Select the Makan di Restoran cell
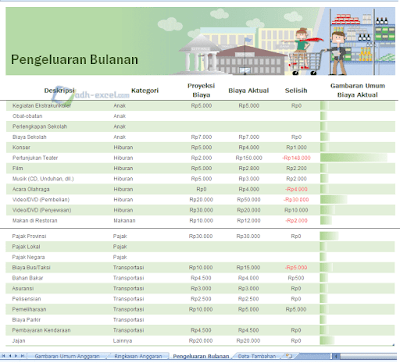The width and height of the screenshot is (400, 363). (x=35, y=220)
